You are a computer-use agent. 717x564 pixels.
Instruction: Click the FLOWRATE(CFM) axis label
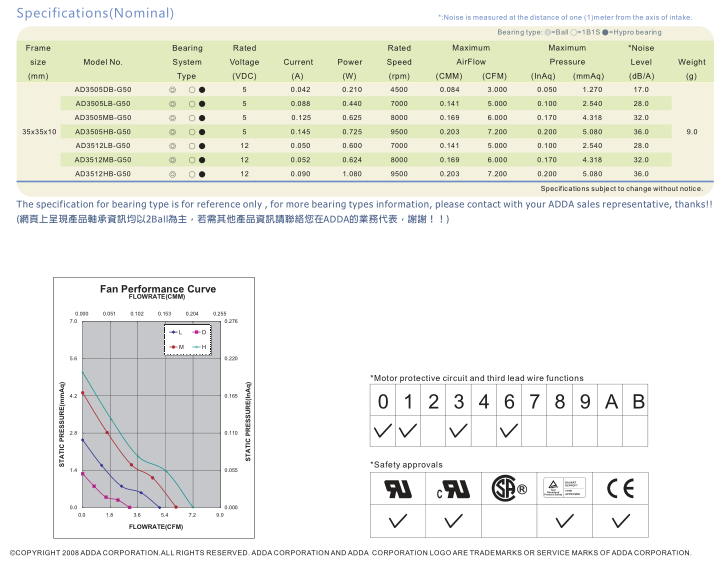tap(156, 526)
